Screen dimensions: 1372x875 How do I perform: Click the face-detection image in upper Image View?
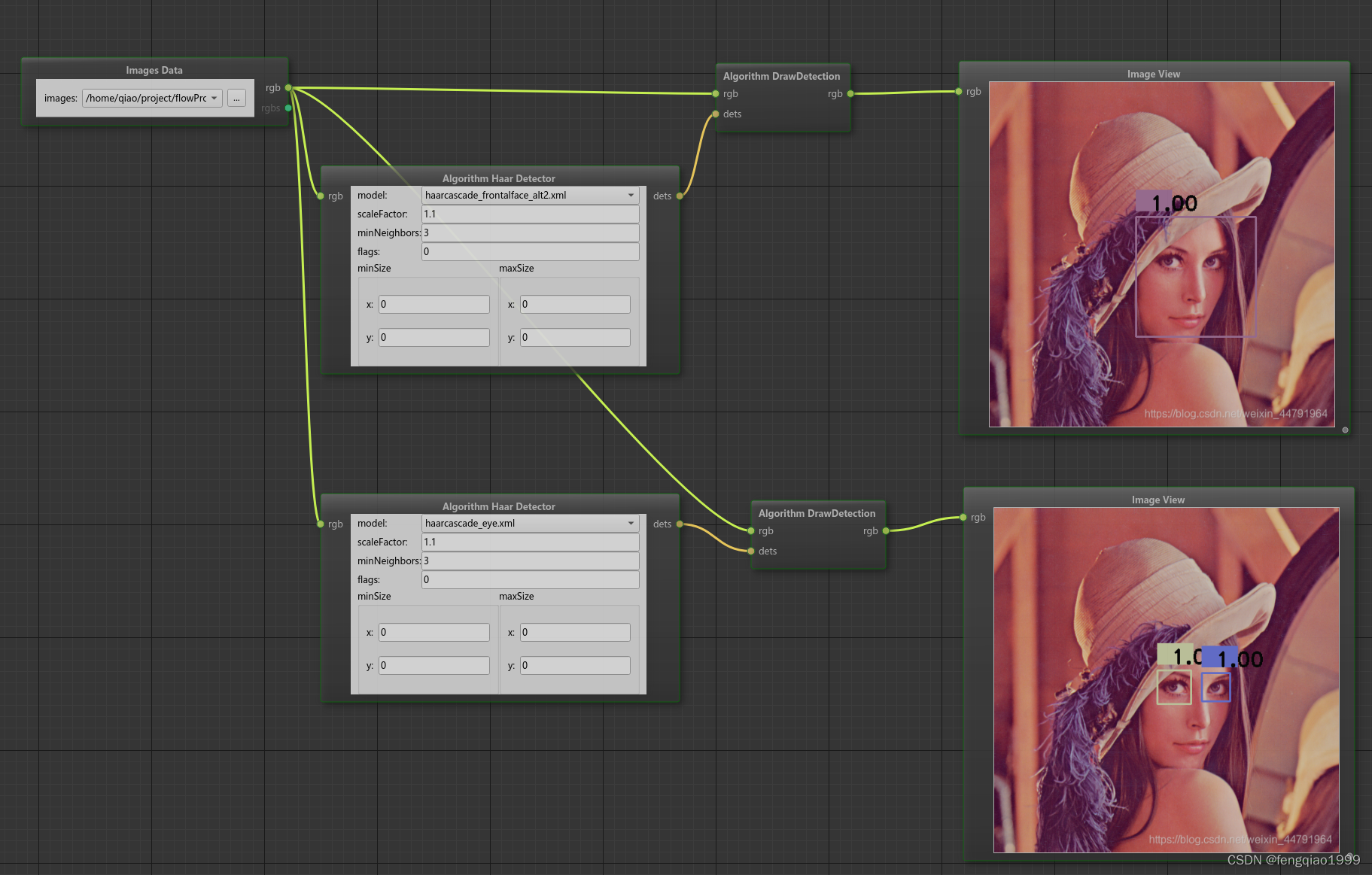coord(1162,254)
